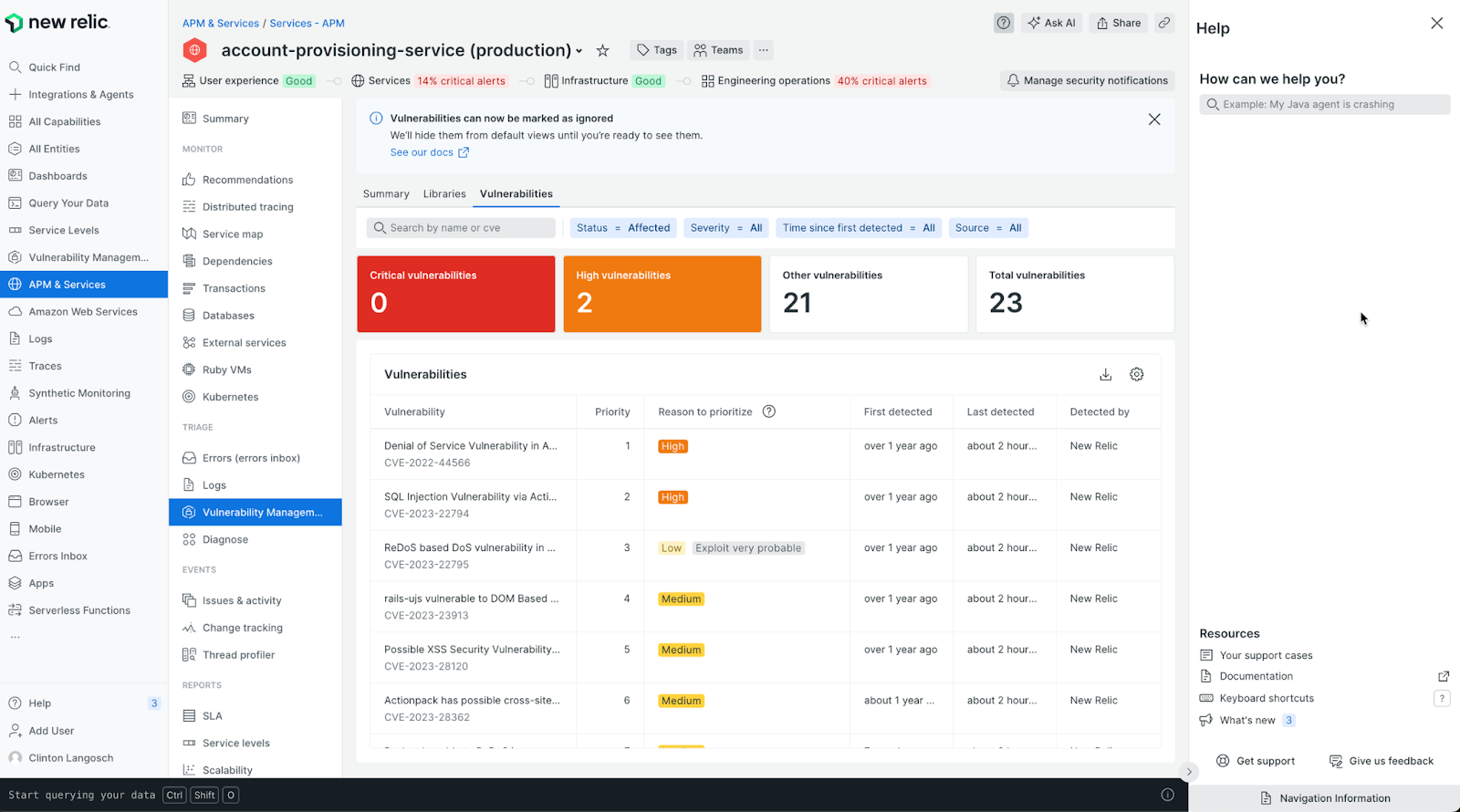Click the Help search input field
This screenshot has width=1460, height=812.
[1325, 105]
